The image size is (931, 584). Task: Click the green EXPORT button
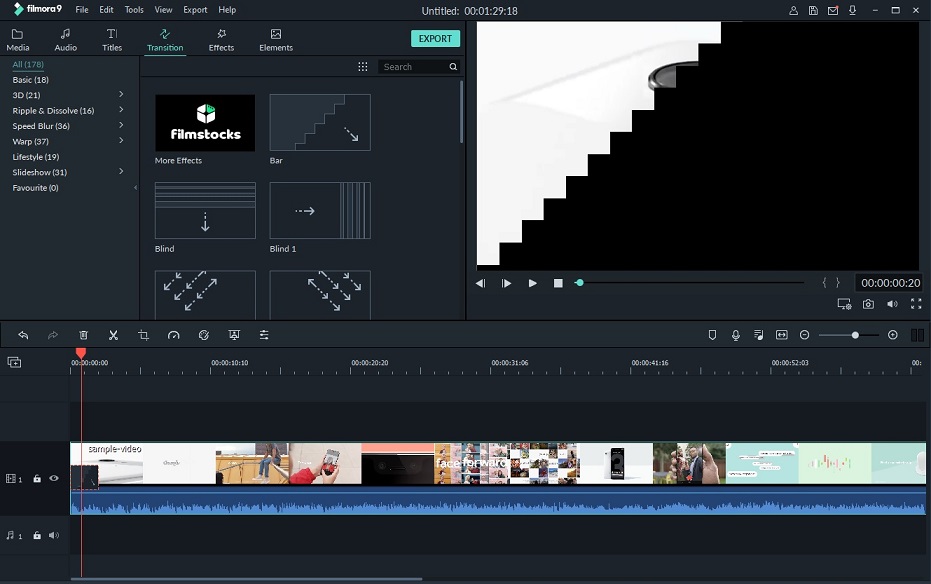[x=435, y=39]
